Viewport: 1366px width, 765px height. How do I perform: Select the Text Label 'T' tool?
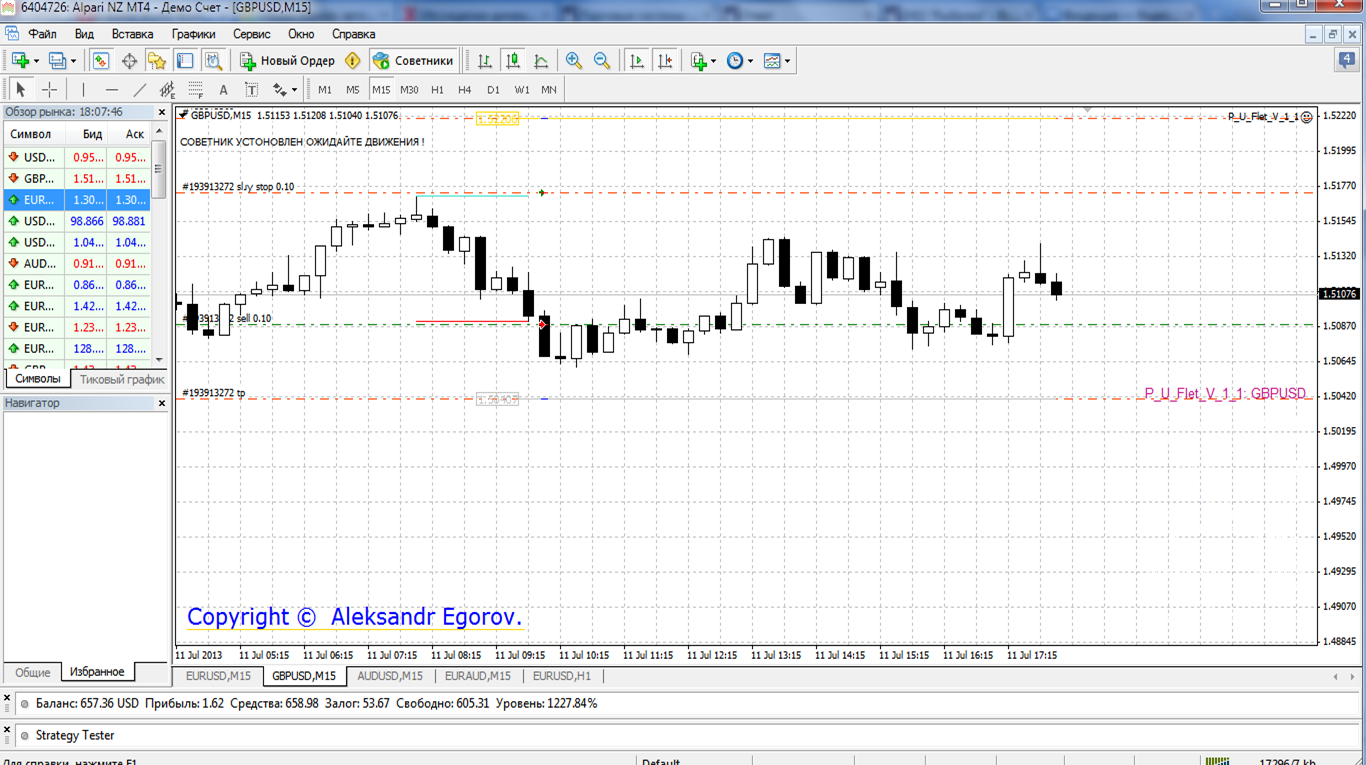(x=252, y=89)
